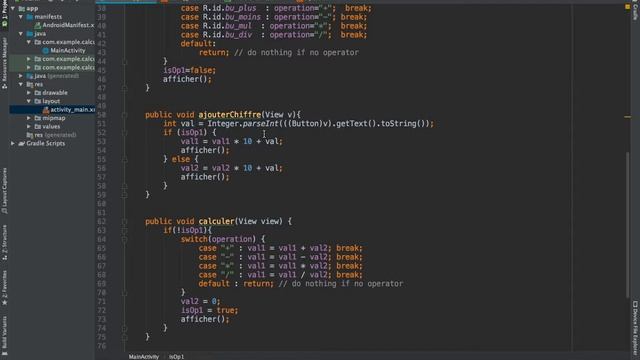Select the MainActivity tree item
This screenshot has height=360, width=640.
tap(68, 51)
